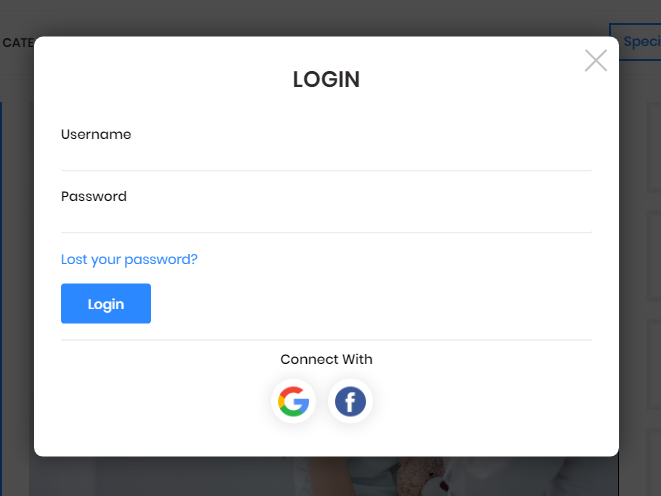Image resolution: width=661 pixels, height=496 pixels.
Task: Select the partially hidden Speci button
Action: coord(637,42)
